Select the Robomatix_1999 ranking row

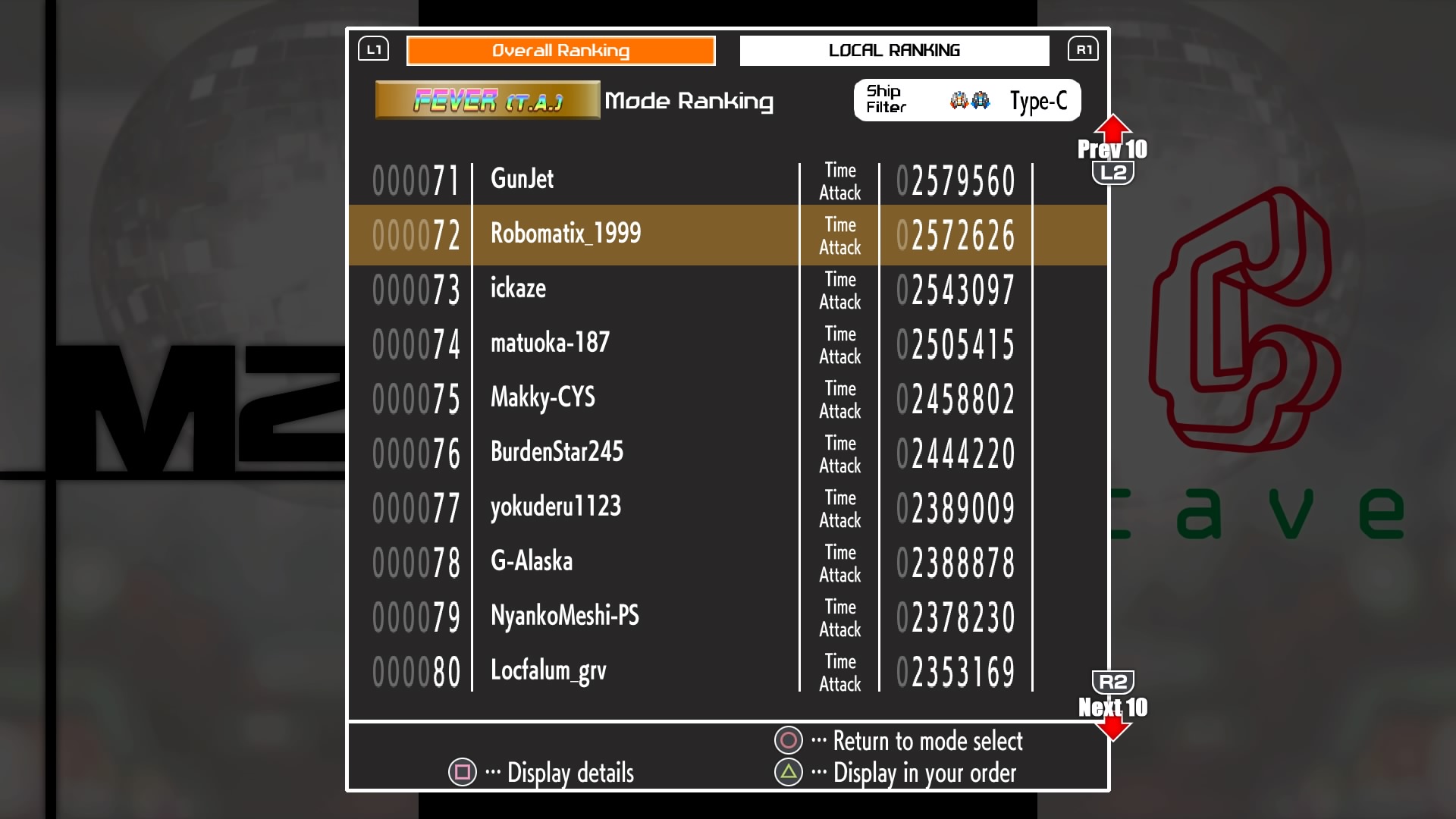[566, 234]
